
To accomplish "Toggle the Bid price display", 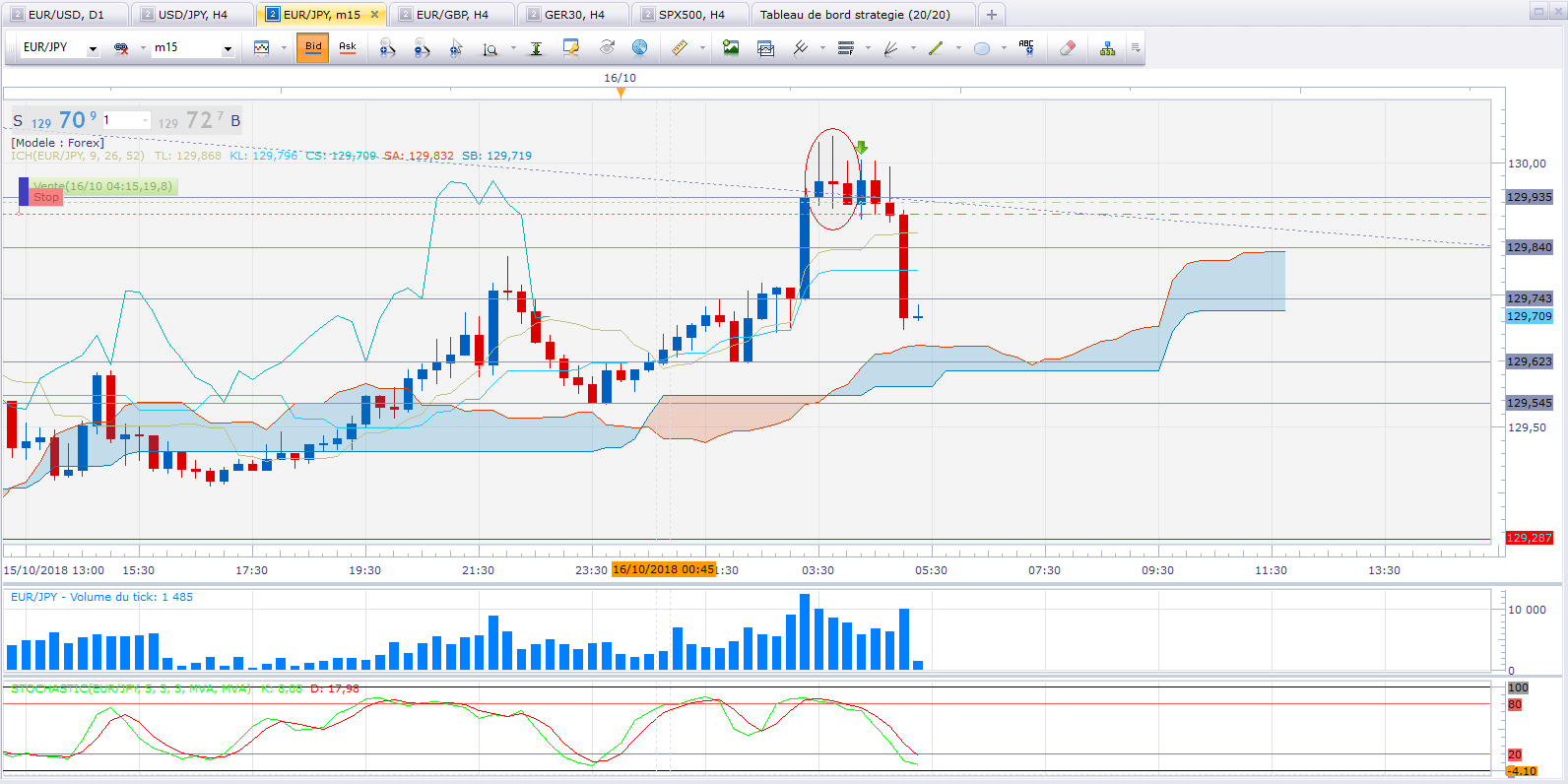I will tap(313, 47).
